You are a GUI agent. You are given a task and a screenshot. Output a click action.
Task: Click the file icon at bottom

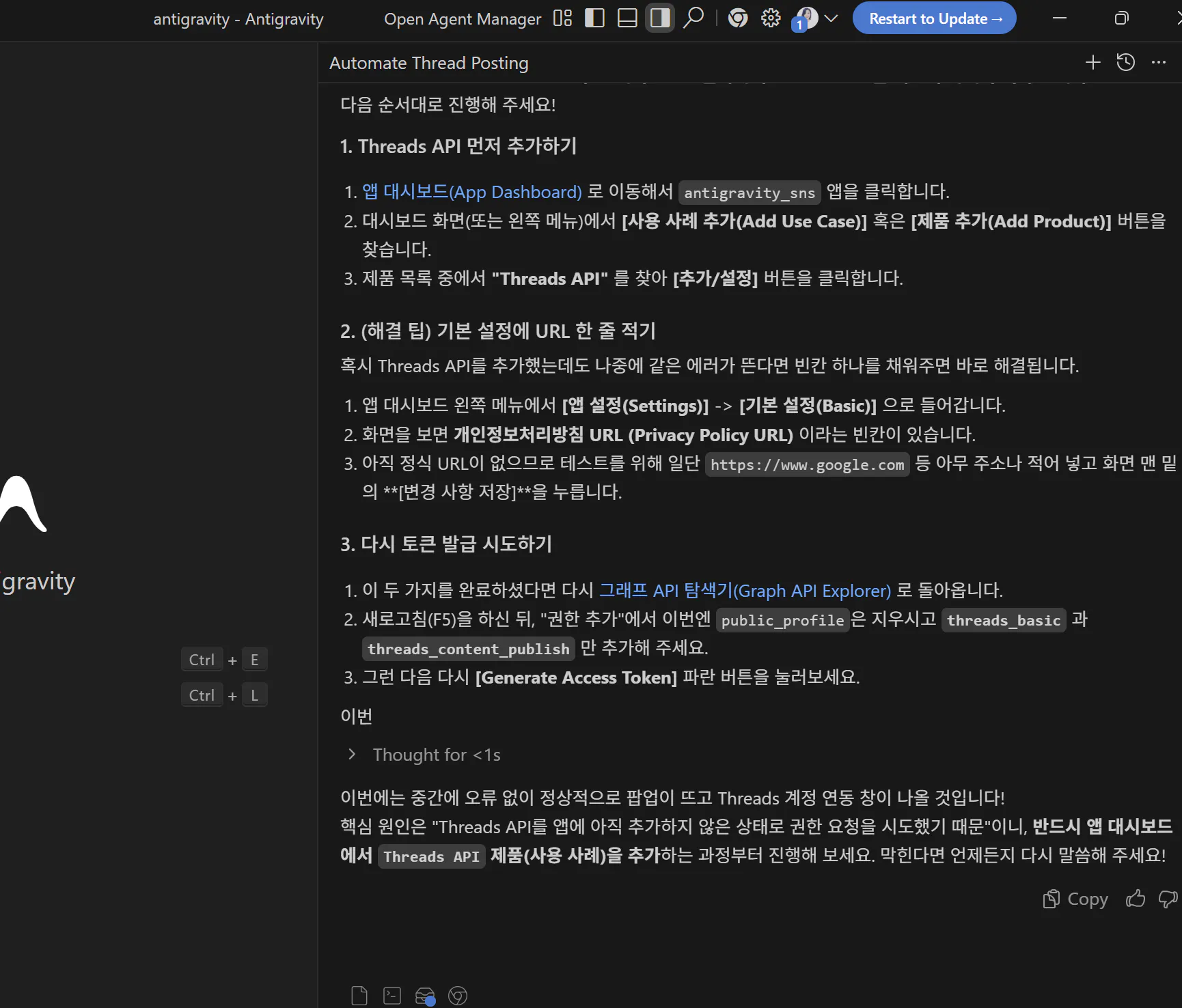coord(359,996)
